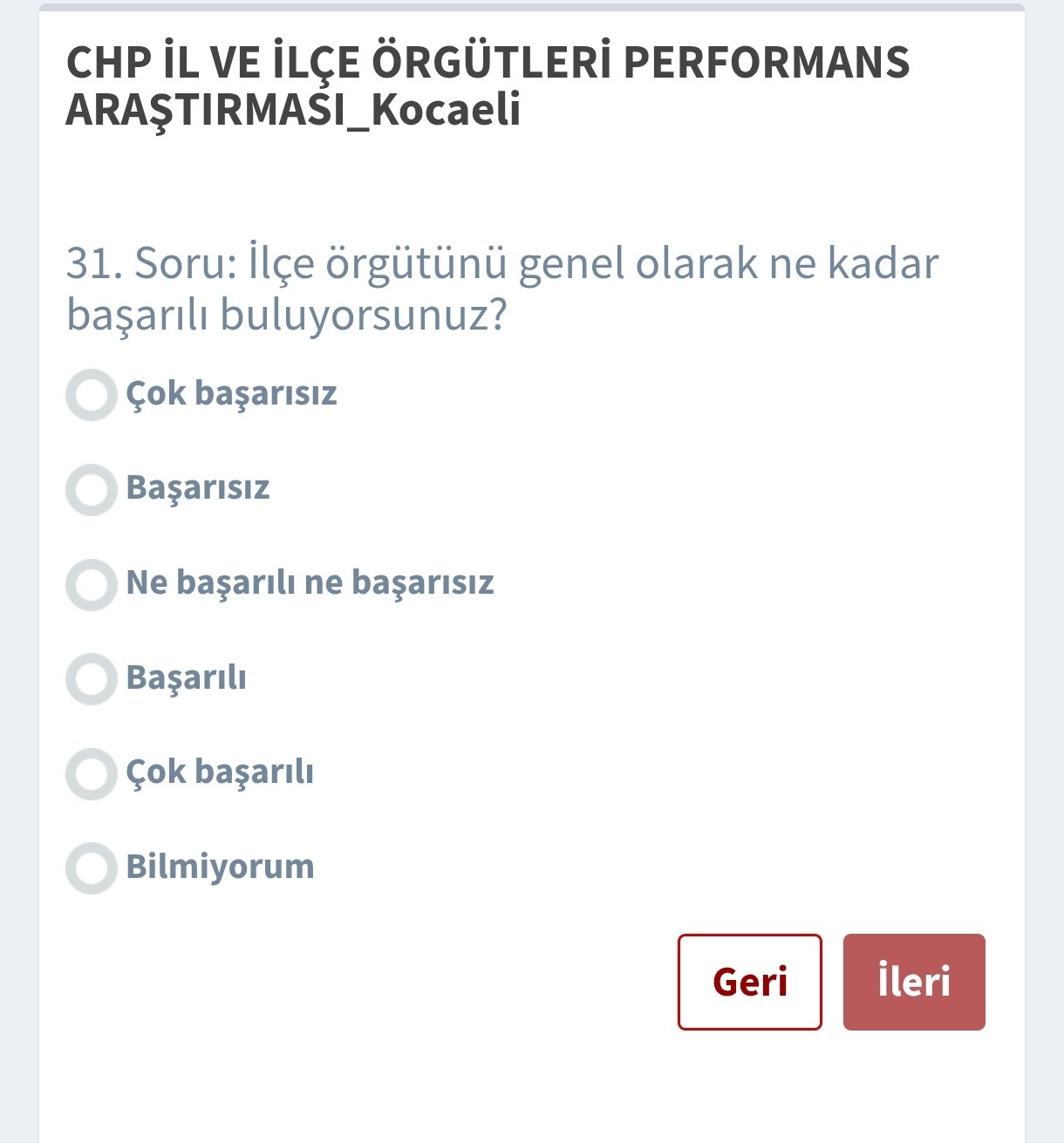Click the gray progress bar at top
This screenshot has width=1064, height=1143.
point(532,7)
